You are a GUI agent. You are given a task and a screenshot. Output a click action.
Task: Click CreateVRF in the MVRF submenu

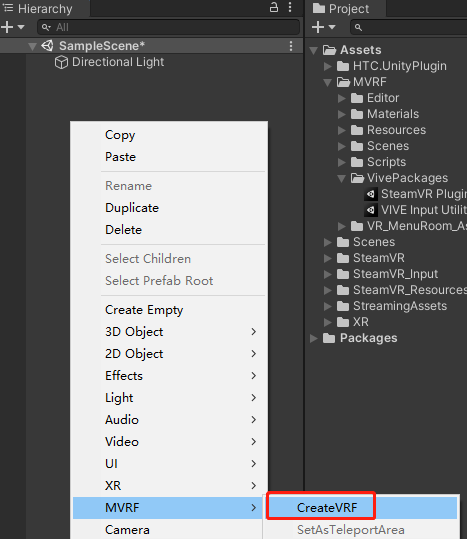[x=362, y=508]
